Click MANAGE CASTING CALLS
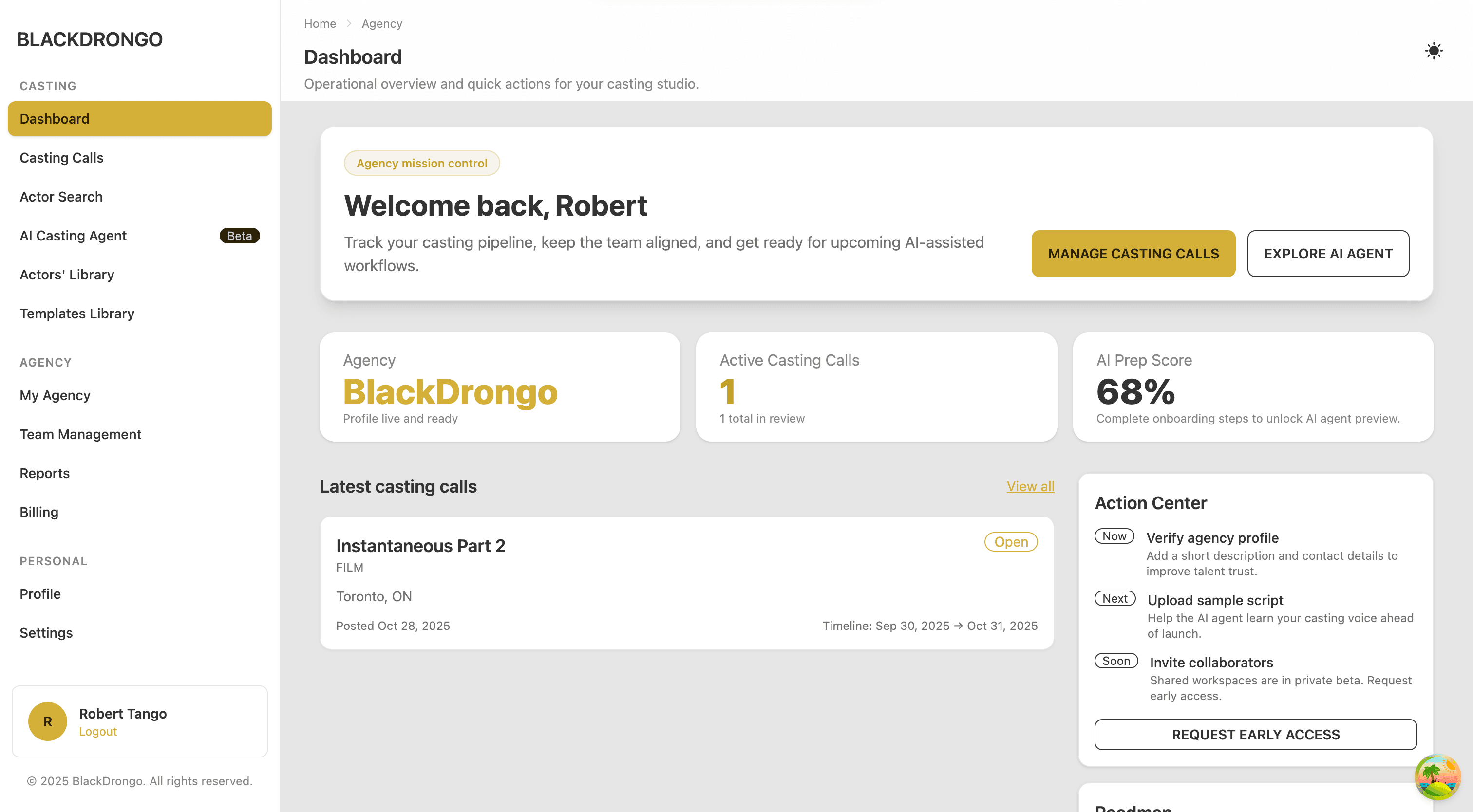 click(x=1133, y=254)
